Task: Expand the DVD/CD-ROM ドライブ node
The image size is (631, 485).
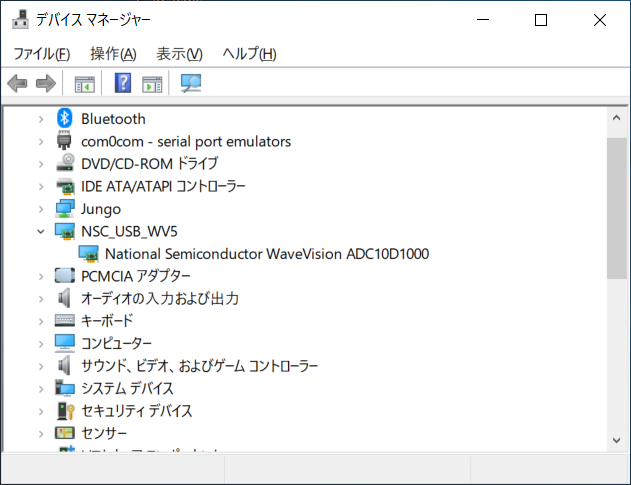Action: pyautogui.click(x=41, y=164)
